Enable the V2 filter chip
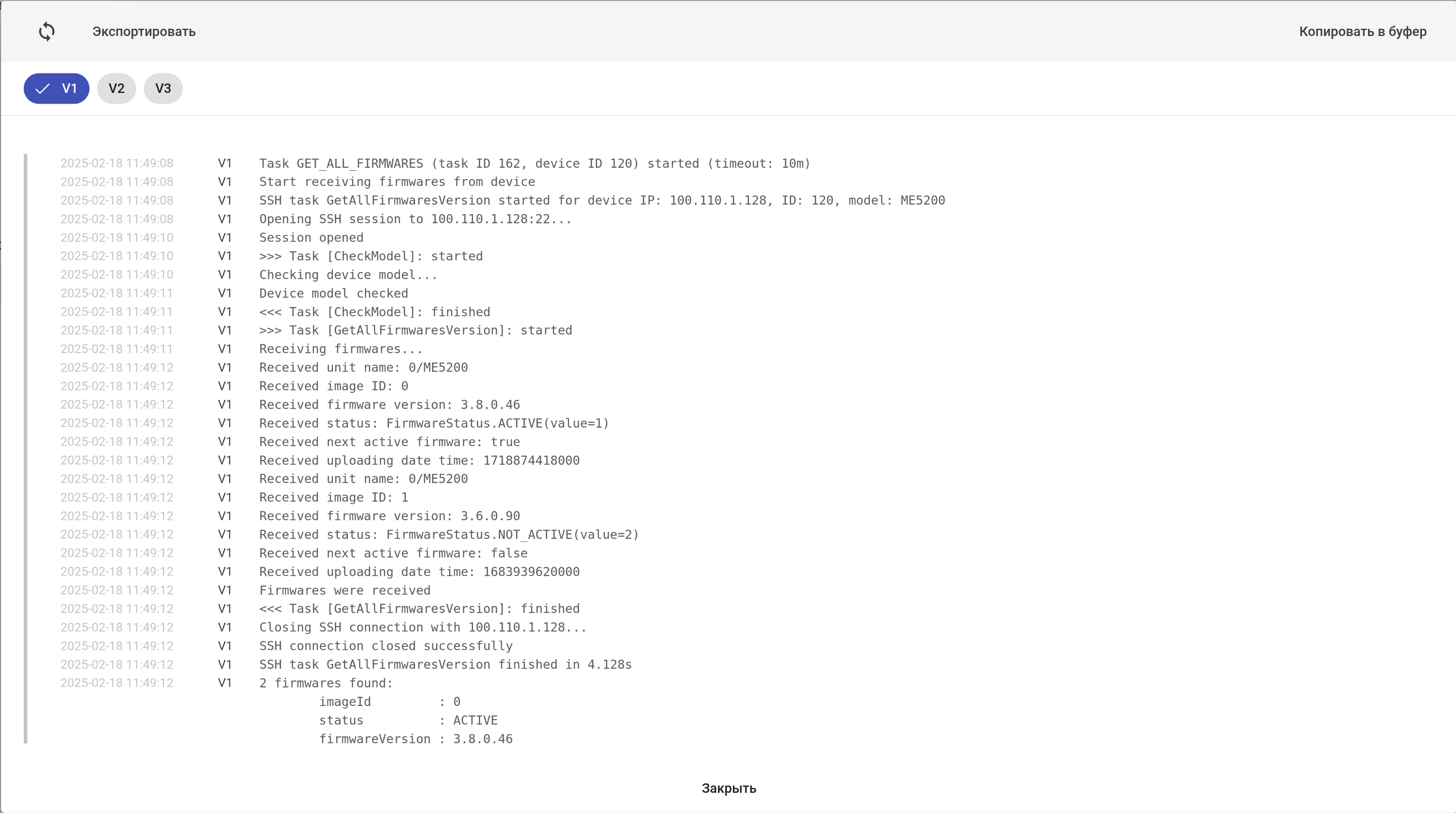1456x813 pixels. click(116, 89)
